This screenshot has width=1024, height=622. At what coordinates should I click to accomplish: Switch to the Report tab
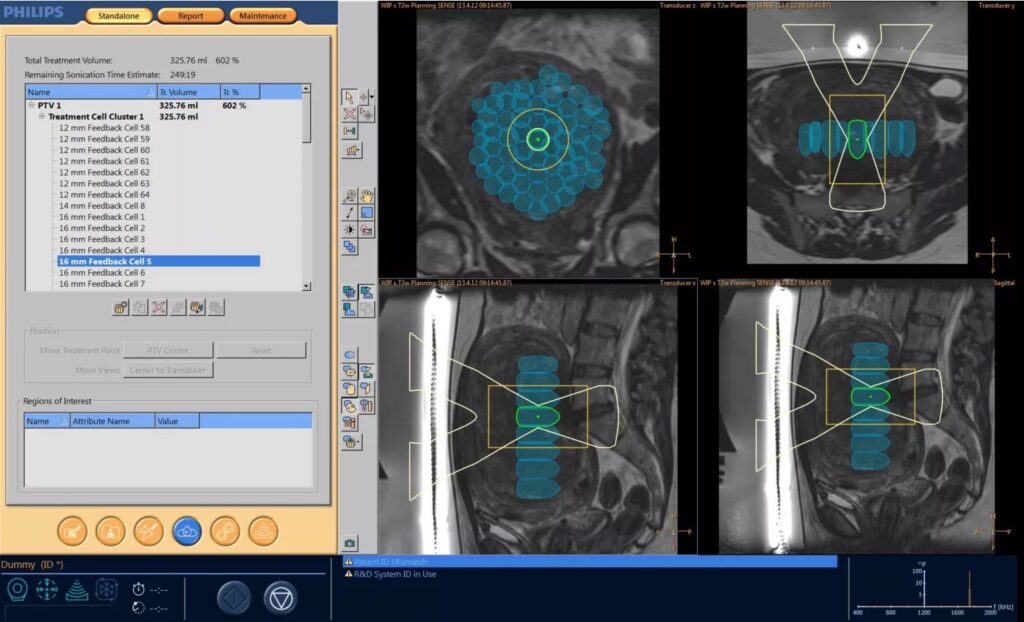tap(190, 16)
